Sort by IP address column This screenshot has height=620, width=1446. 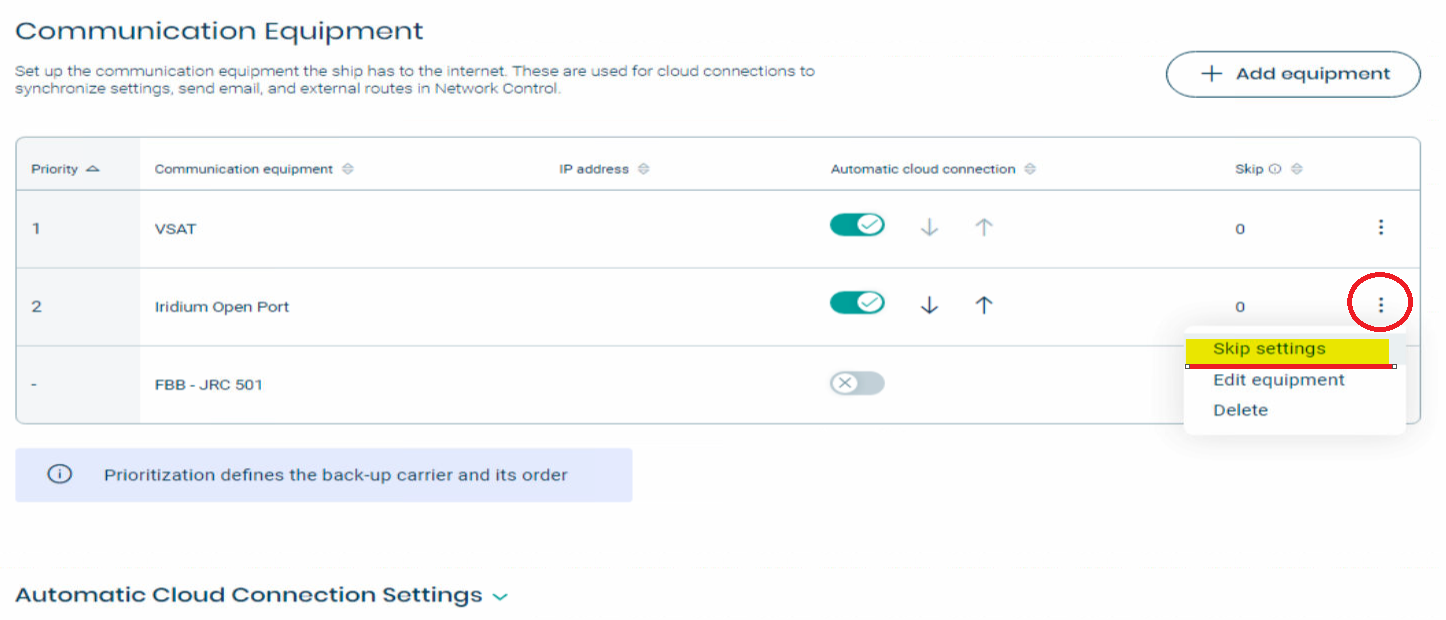[x=643, y=169]
